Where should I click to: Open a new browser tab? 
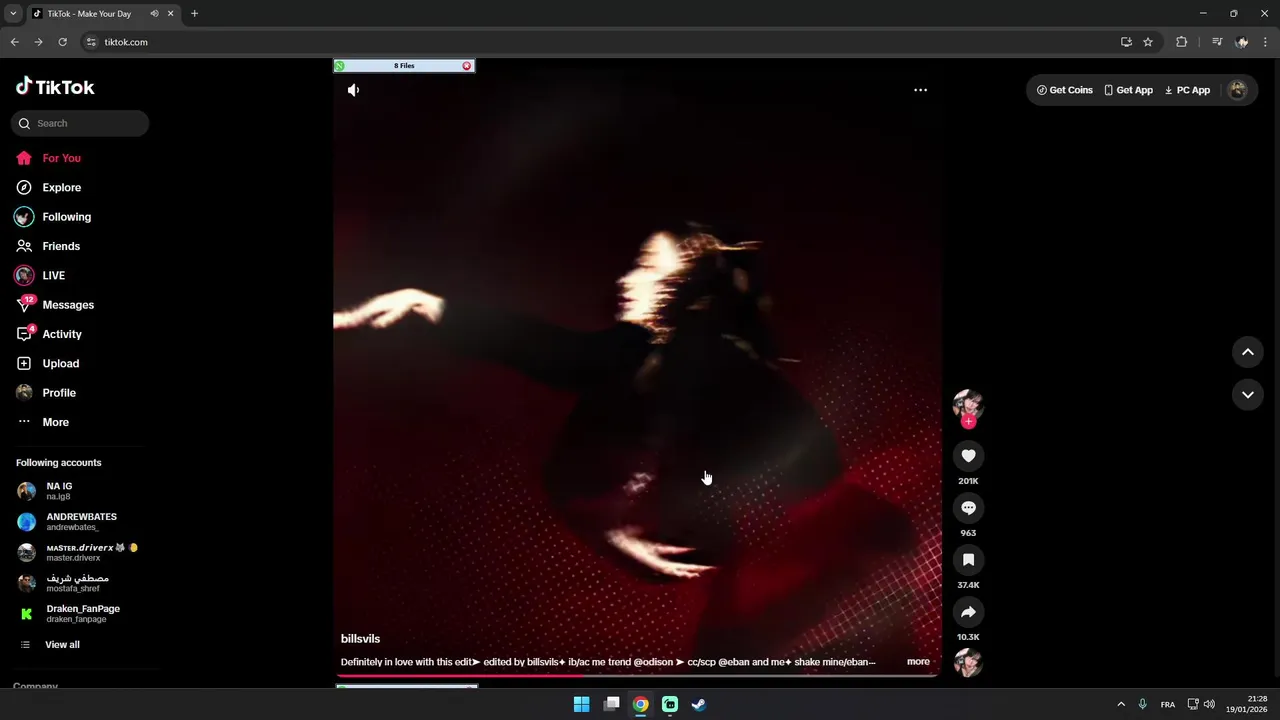tap(194, 14)
